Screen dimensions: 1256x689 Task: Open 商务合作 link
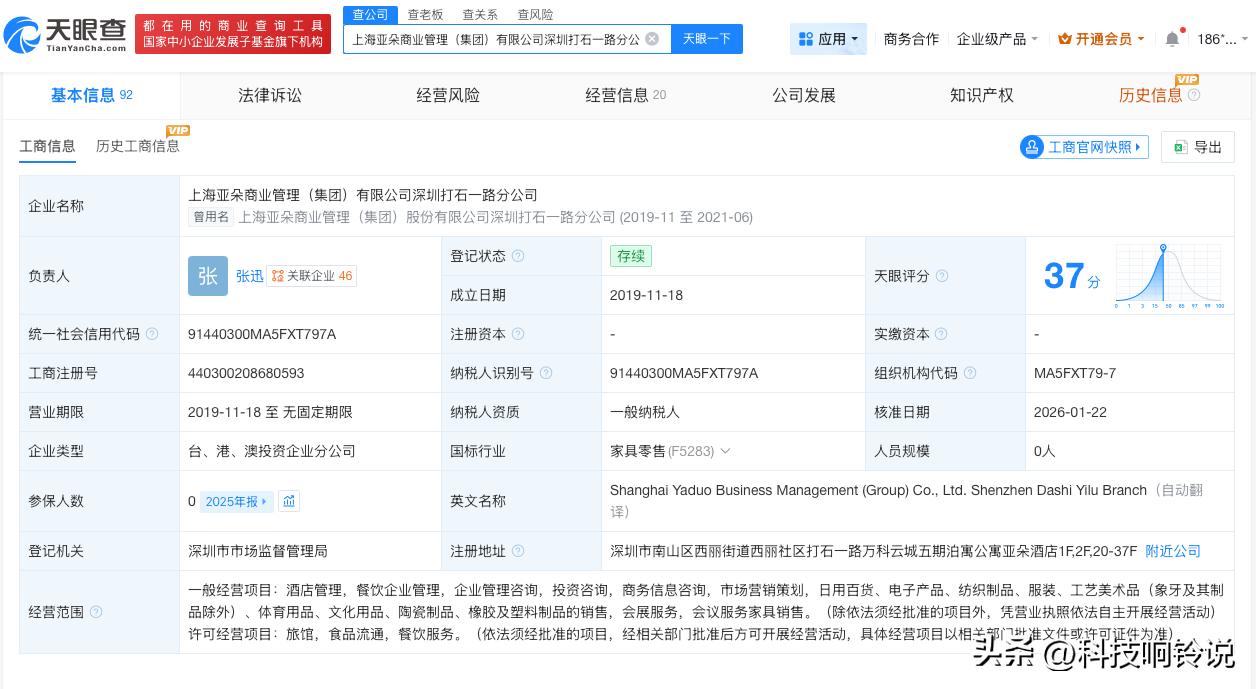(x=911, y=39)
